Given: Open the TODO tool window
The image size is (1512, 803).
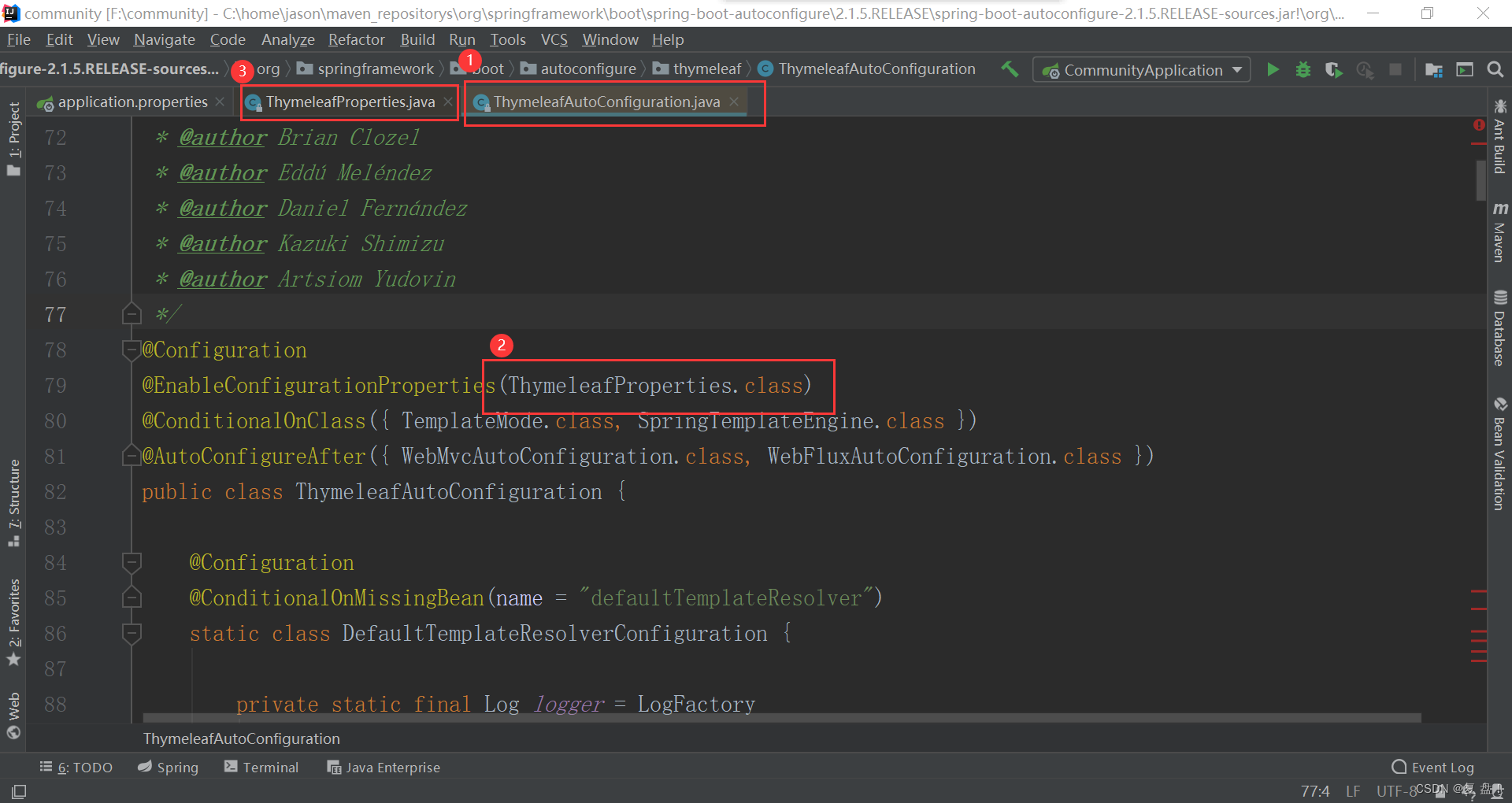Looking at the screenshot, I should 76,767.
